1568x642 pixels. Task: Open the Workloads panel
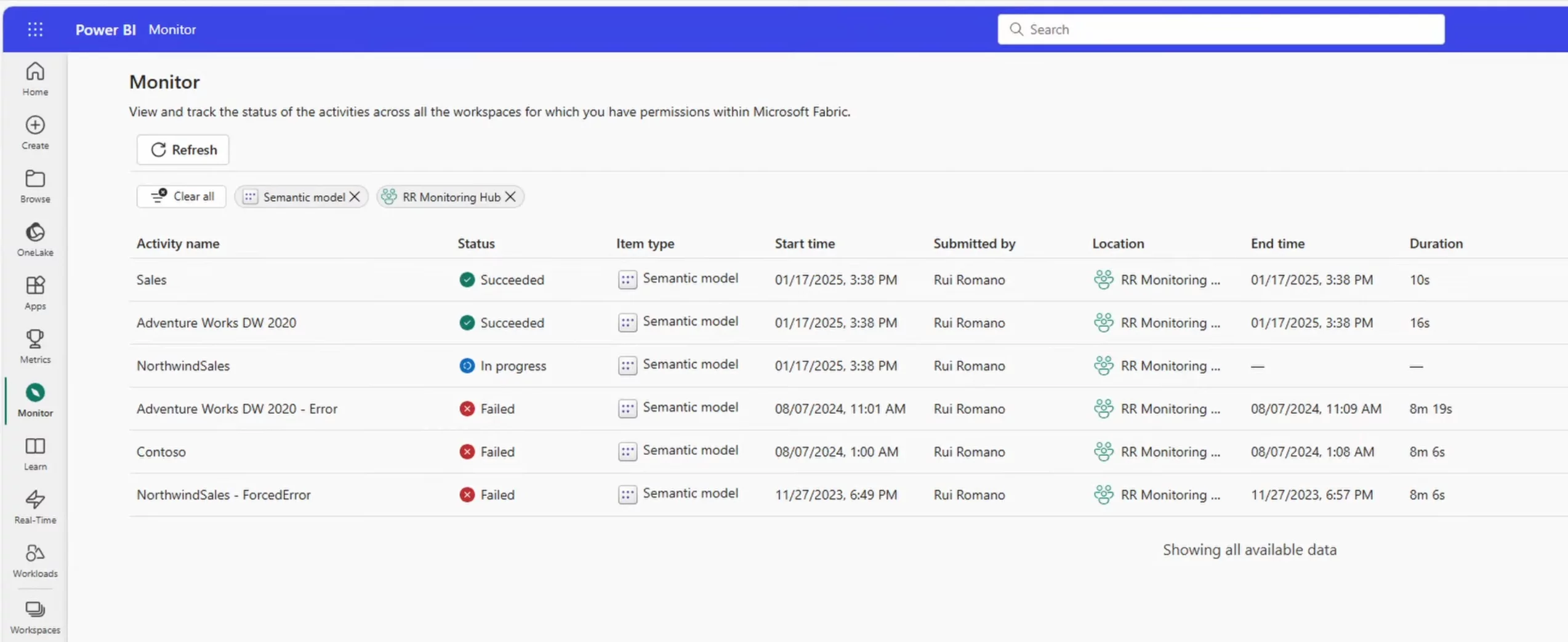35,560
